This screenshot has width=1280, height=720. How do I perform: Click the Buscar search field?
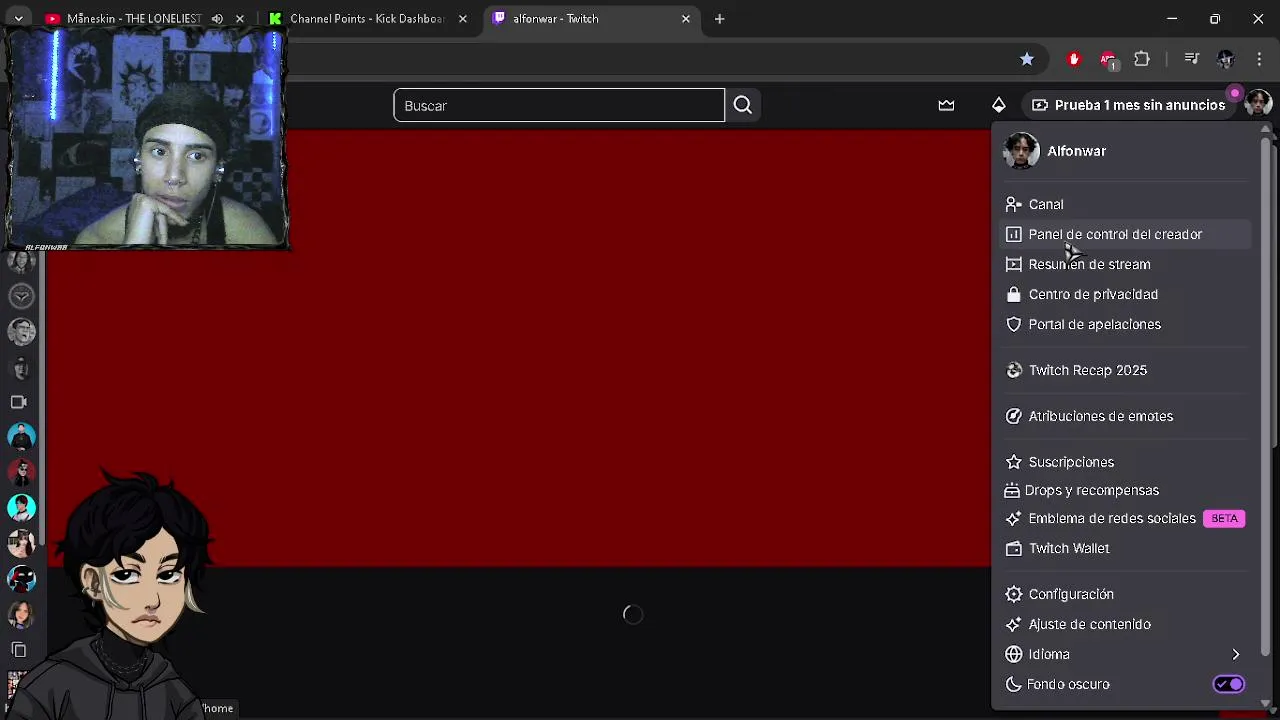click(x=559, y=105)
